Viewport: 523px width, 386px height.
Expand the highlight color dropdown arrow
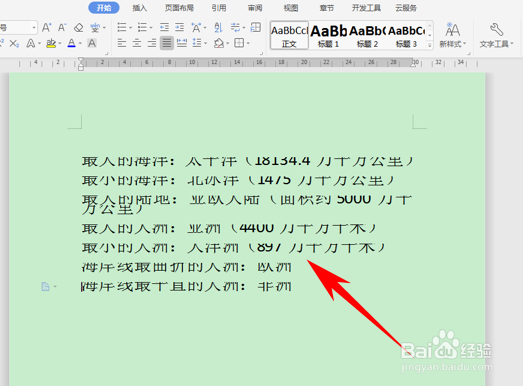click(x=60, y=44)
